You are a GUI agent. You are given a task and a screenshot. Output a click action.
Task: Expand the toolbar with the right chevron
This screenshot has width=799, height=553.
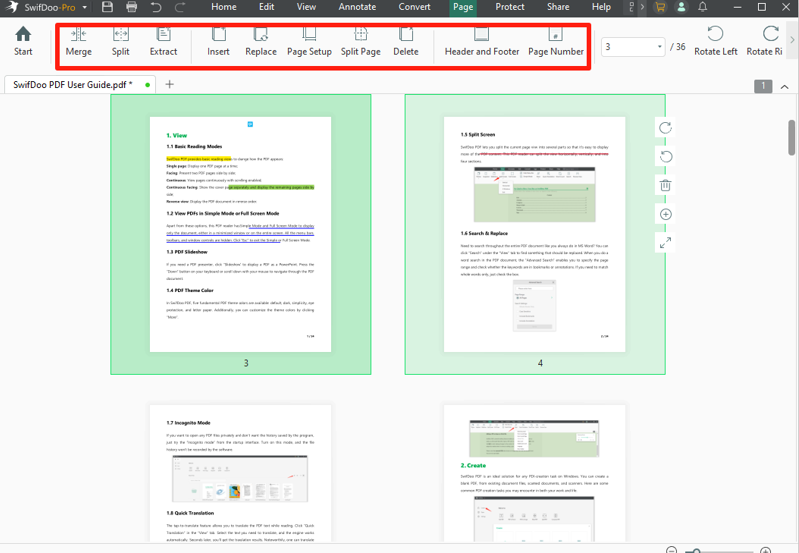coord(792,40)
